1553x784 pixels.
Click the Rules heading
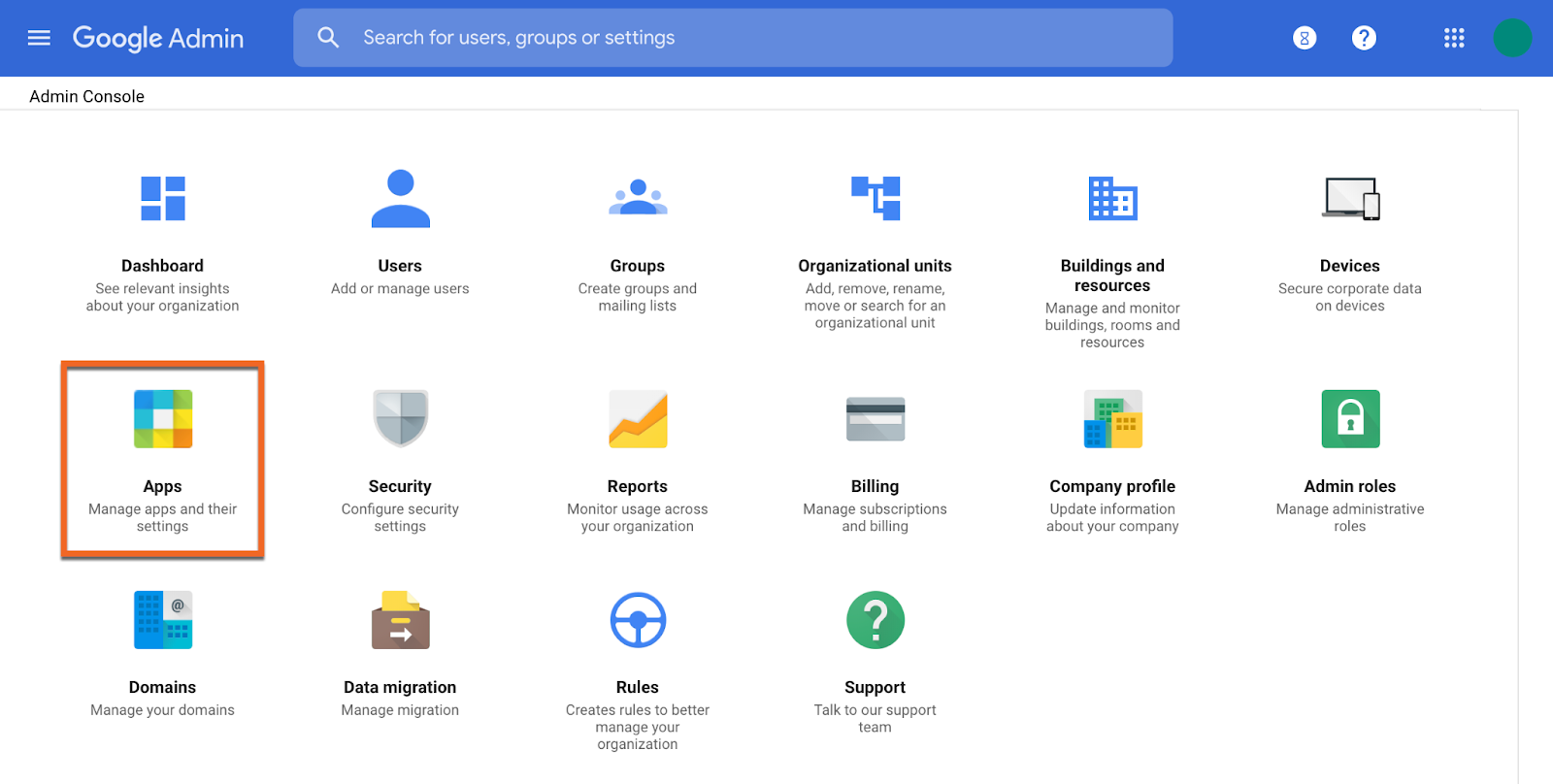pyautogui.click(x=638, y=687)
